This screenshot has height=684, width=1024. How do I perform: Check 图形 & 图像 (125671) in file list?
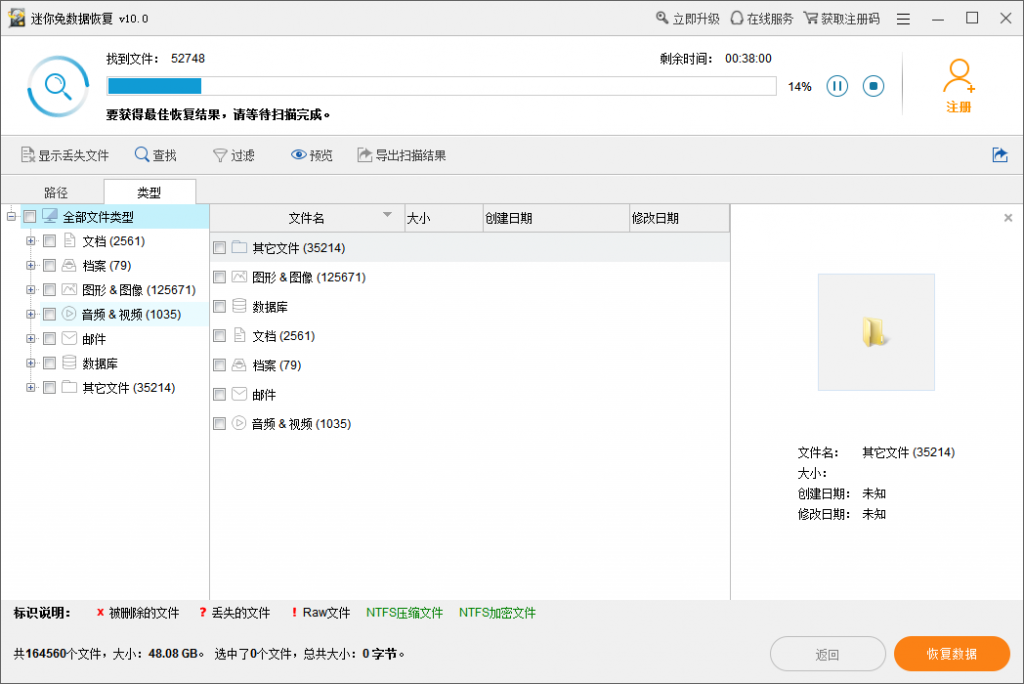tap(219, 277)
